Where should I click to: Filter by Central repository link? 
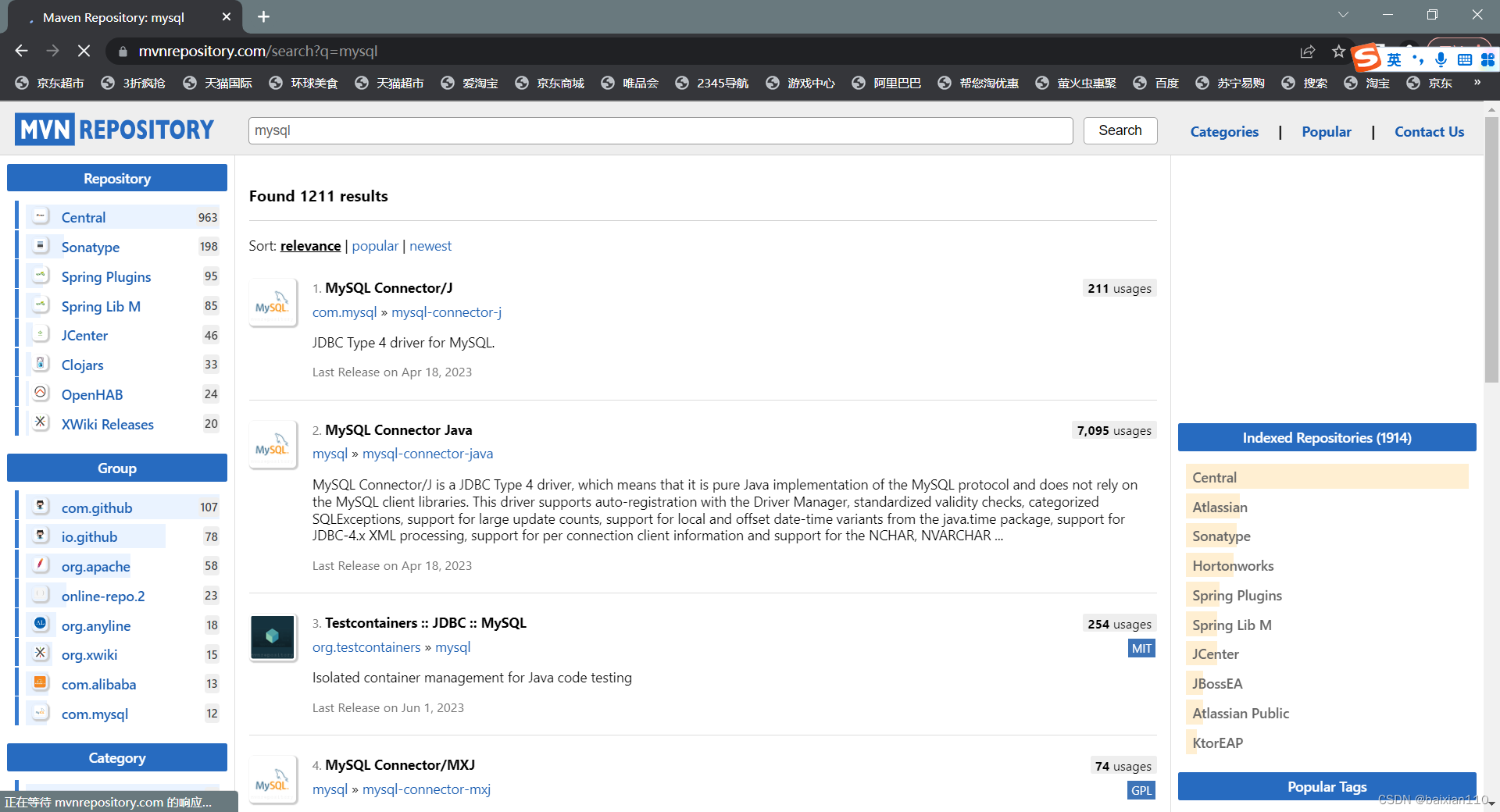click(x=84, y=217)
